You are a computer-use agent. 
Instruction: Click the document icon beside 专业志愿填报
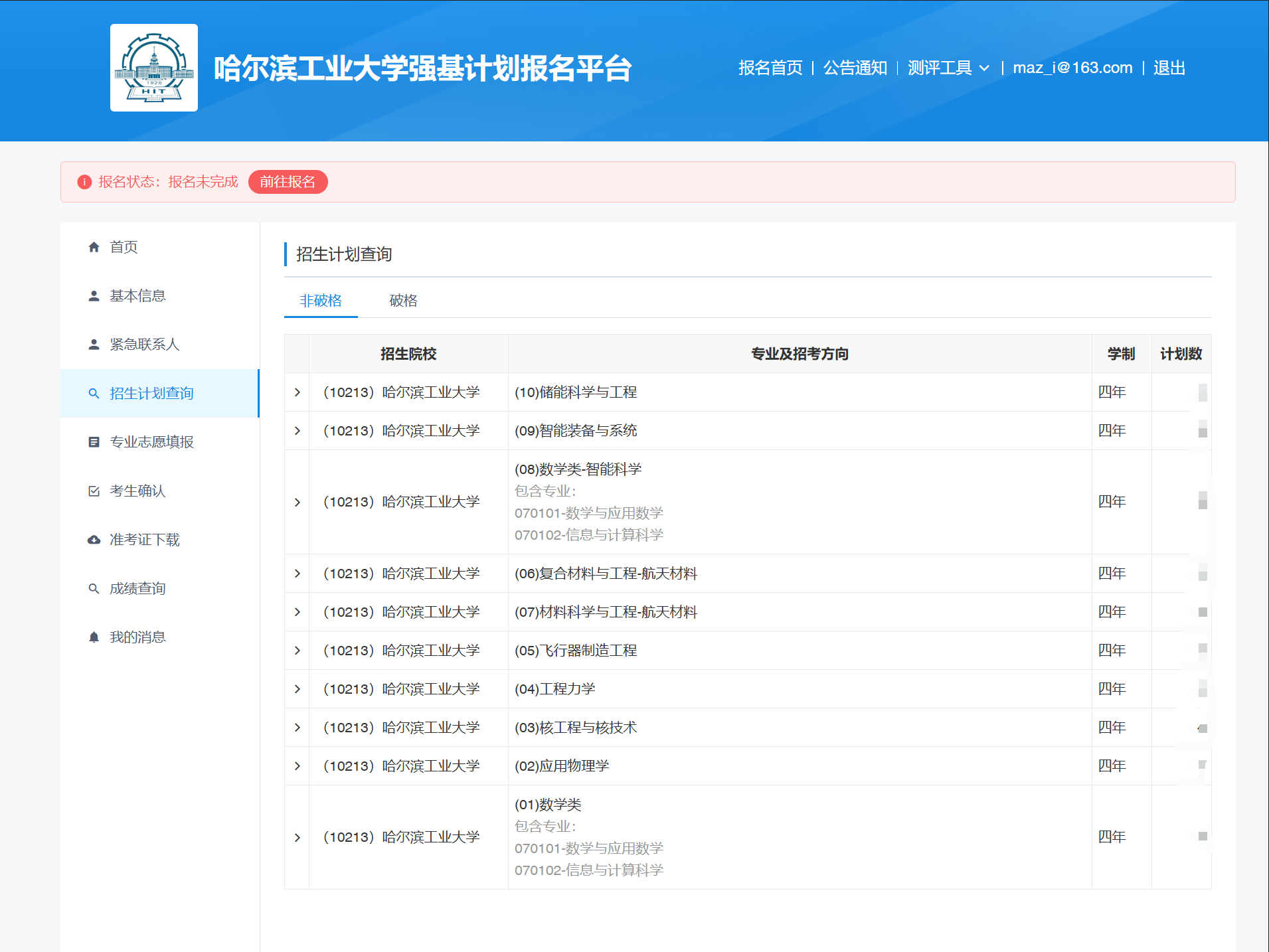[x=94, y=442]
